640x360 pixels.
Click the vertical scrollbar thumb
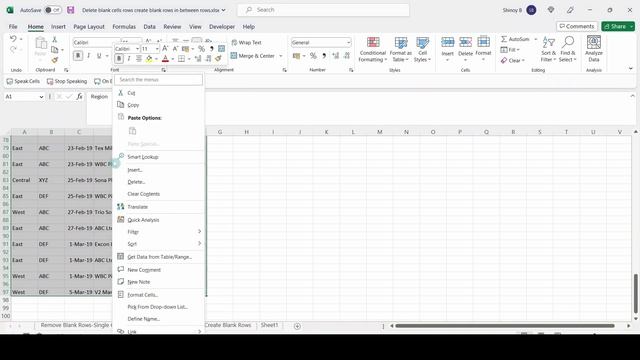click(636, 293)
